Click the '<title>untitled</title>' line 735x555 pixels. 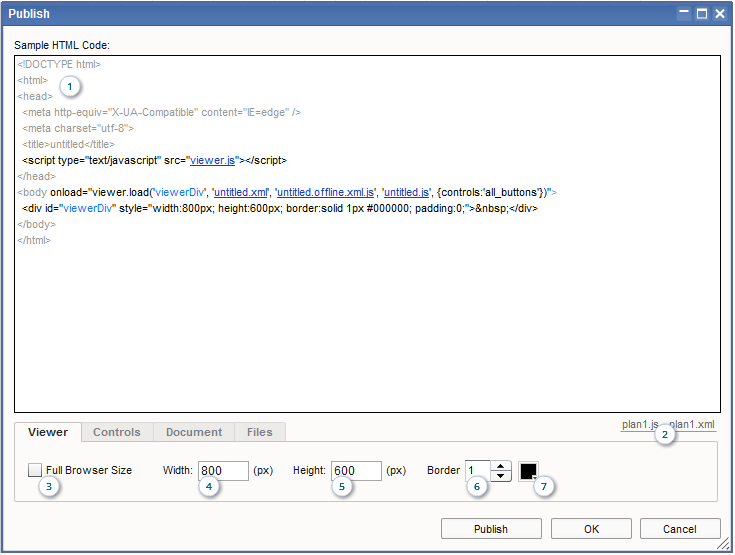(x=68, y=144)
